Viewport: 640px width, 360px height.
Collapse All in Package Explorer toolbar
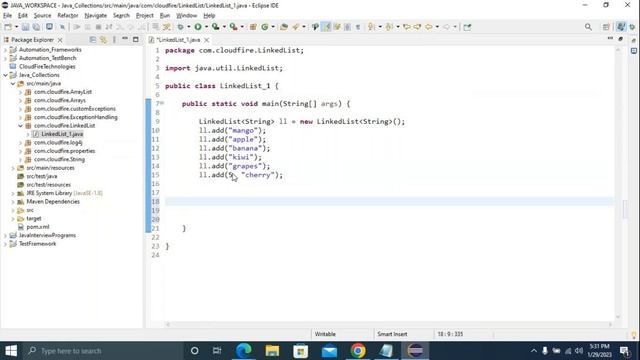(x=93, y=40)
